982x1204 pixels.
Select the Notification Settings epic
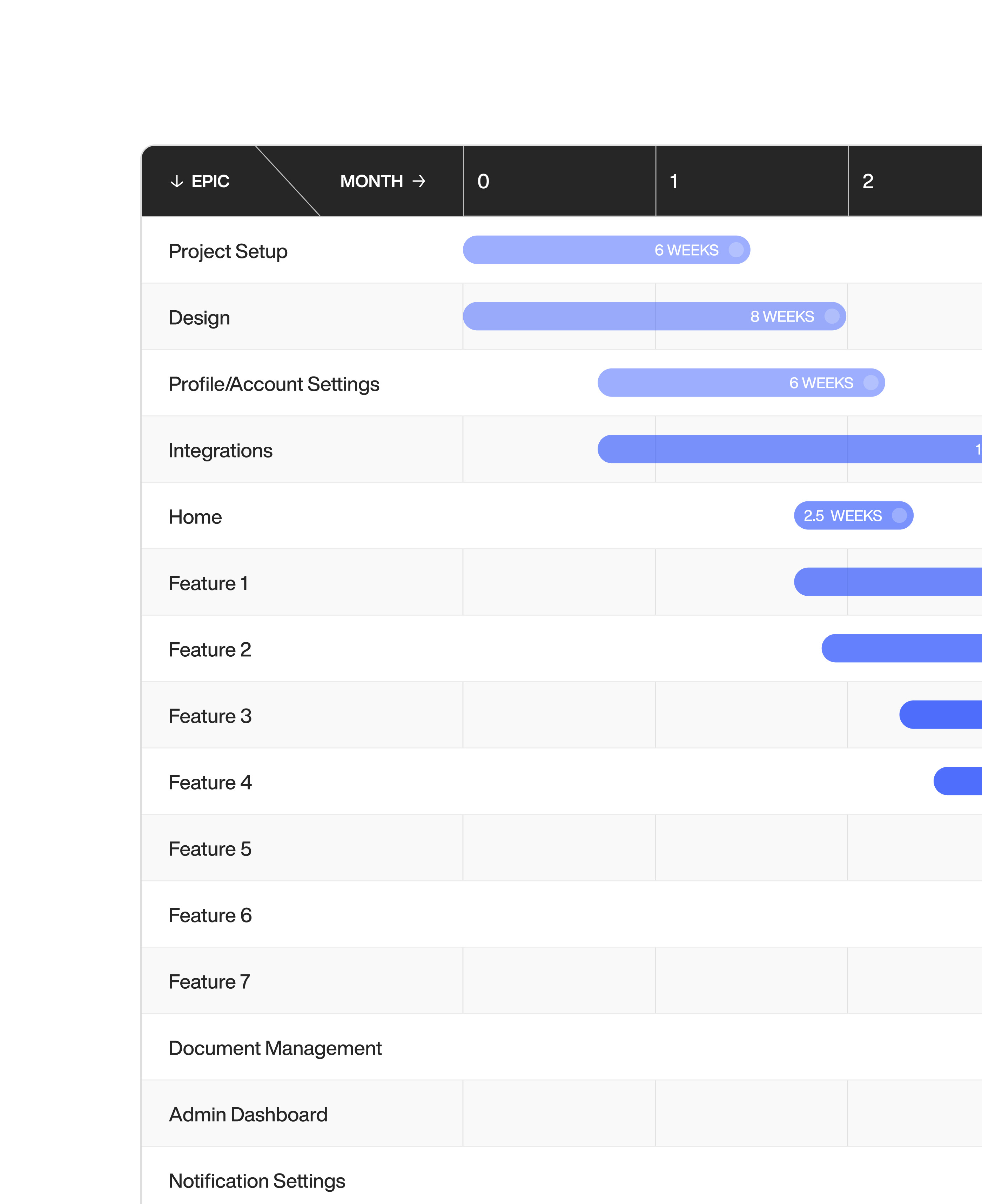[257, 1181]
